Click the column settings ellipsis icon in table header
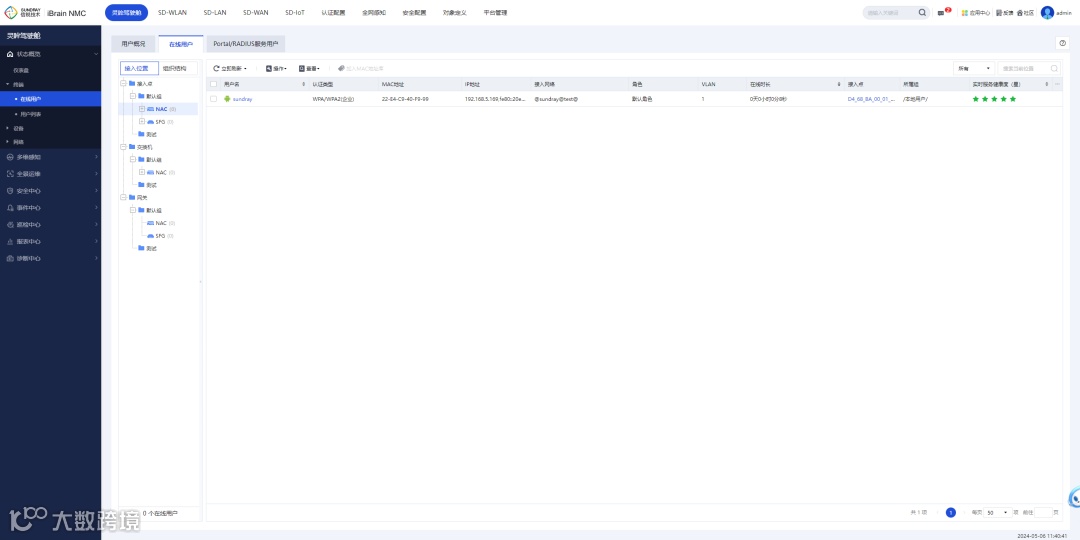1080x540 pixels. (1057, 84)
